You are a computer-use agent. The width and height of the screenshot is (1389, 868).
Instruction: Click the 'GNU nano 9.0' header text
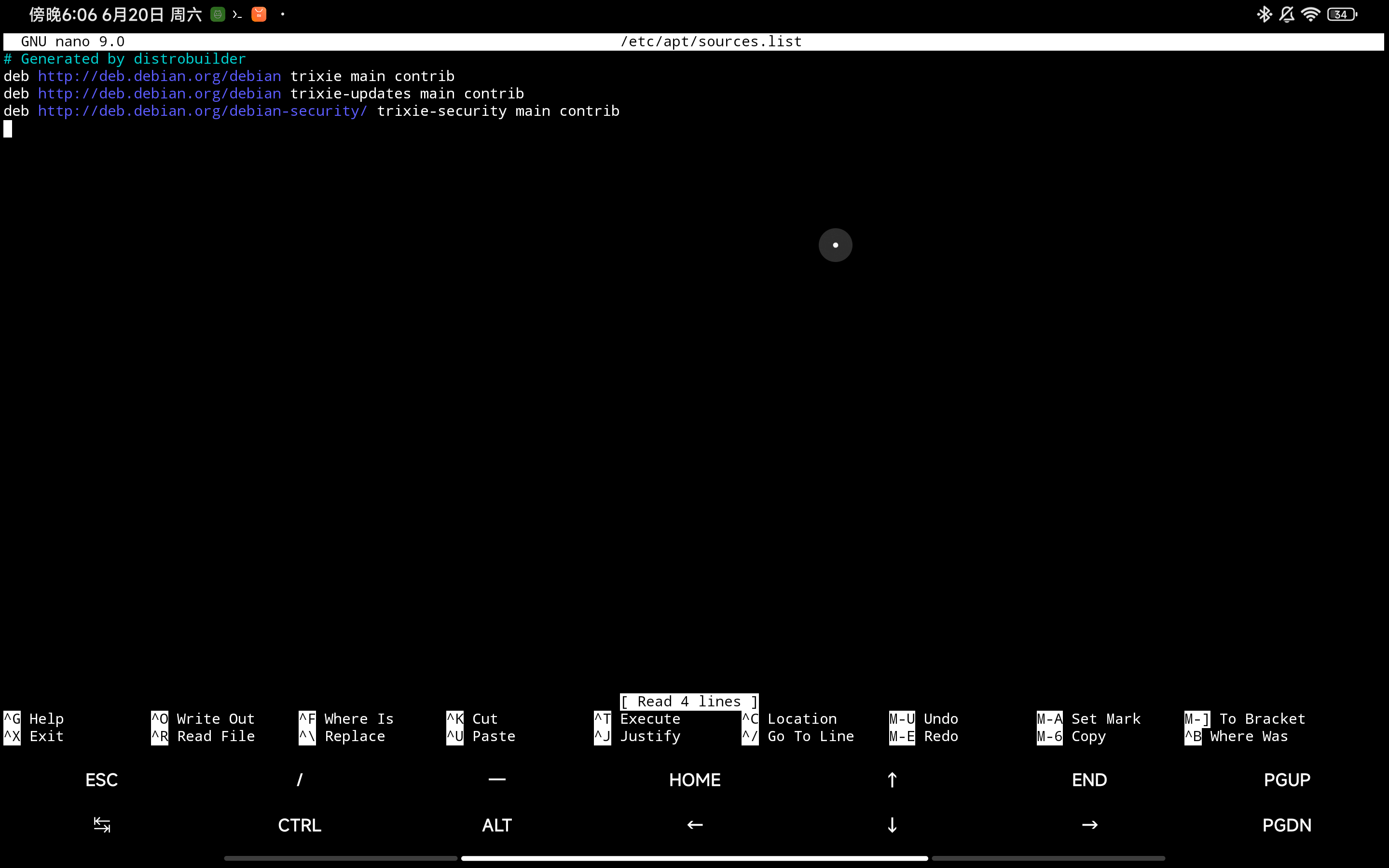[73, 42]
